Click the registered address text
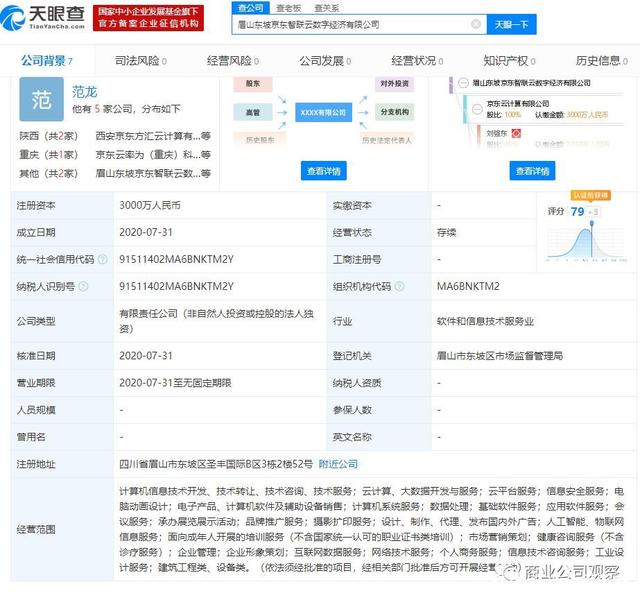 216,464
